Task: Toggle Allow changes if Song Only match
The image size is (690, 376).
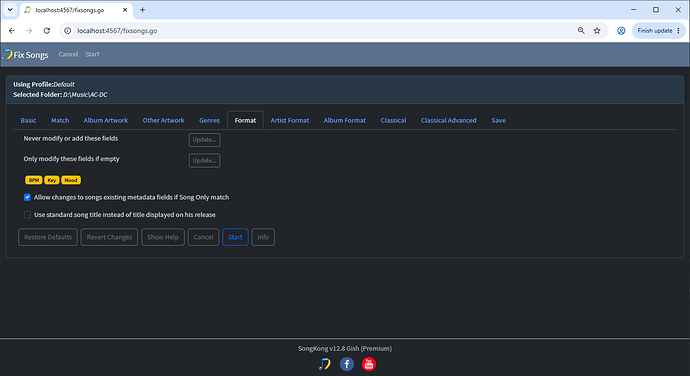Action: pos(27,197)
